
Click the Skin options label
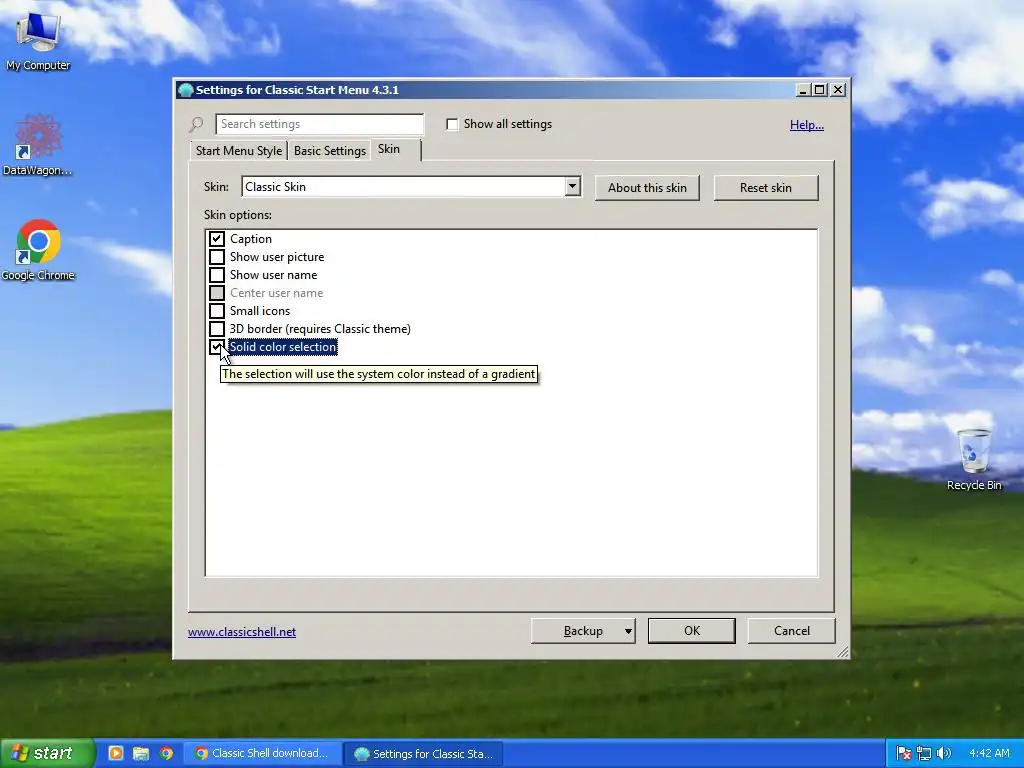pos(238,215)
